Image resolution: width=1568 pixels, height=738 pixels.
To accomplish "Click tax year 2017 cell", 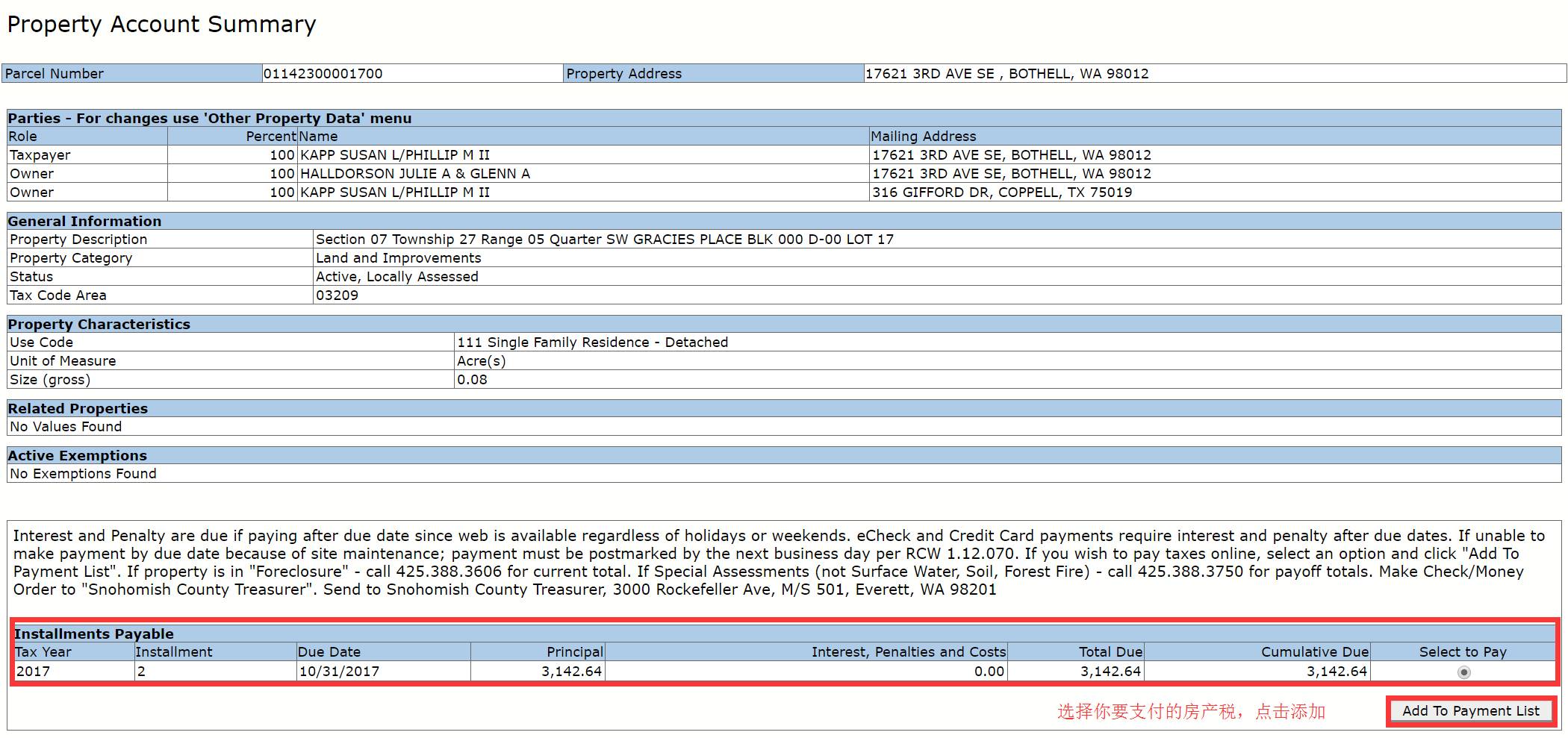I will click(74, 671).
